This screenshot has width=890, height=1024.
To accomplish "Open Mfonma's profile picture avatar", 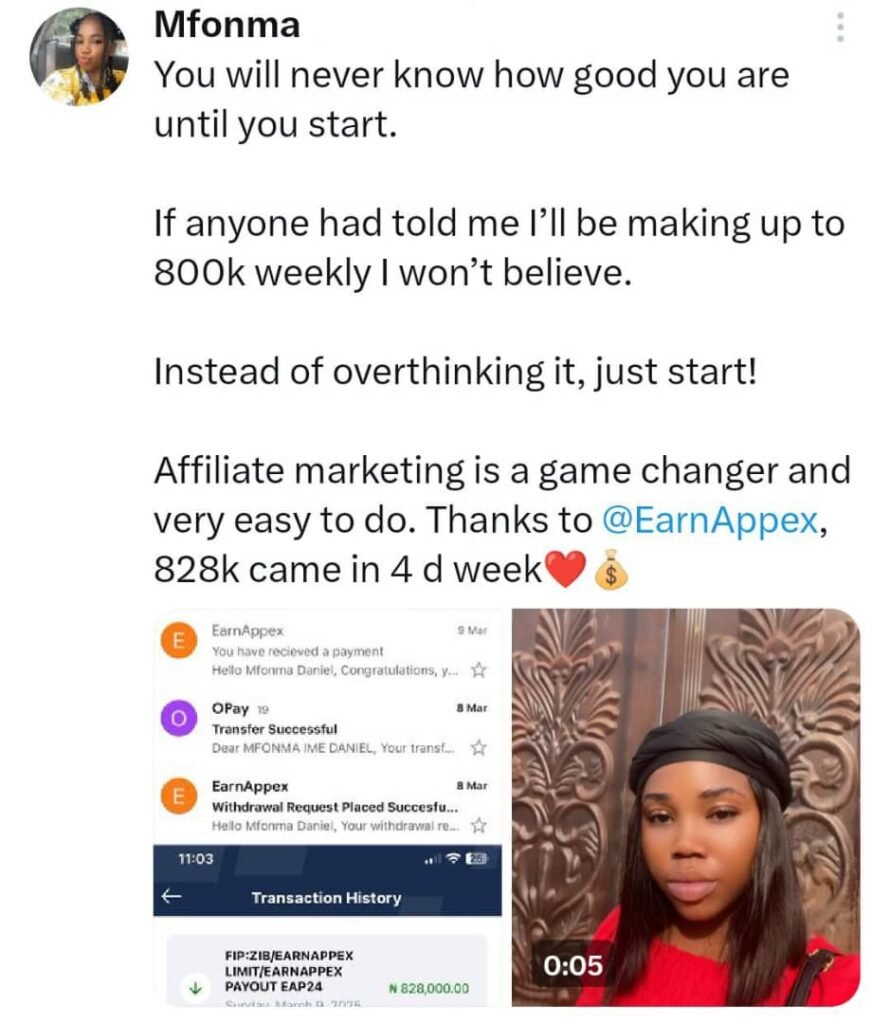I will pyautogui.click(x=78, y=57).
